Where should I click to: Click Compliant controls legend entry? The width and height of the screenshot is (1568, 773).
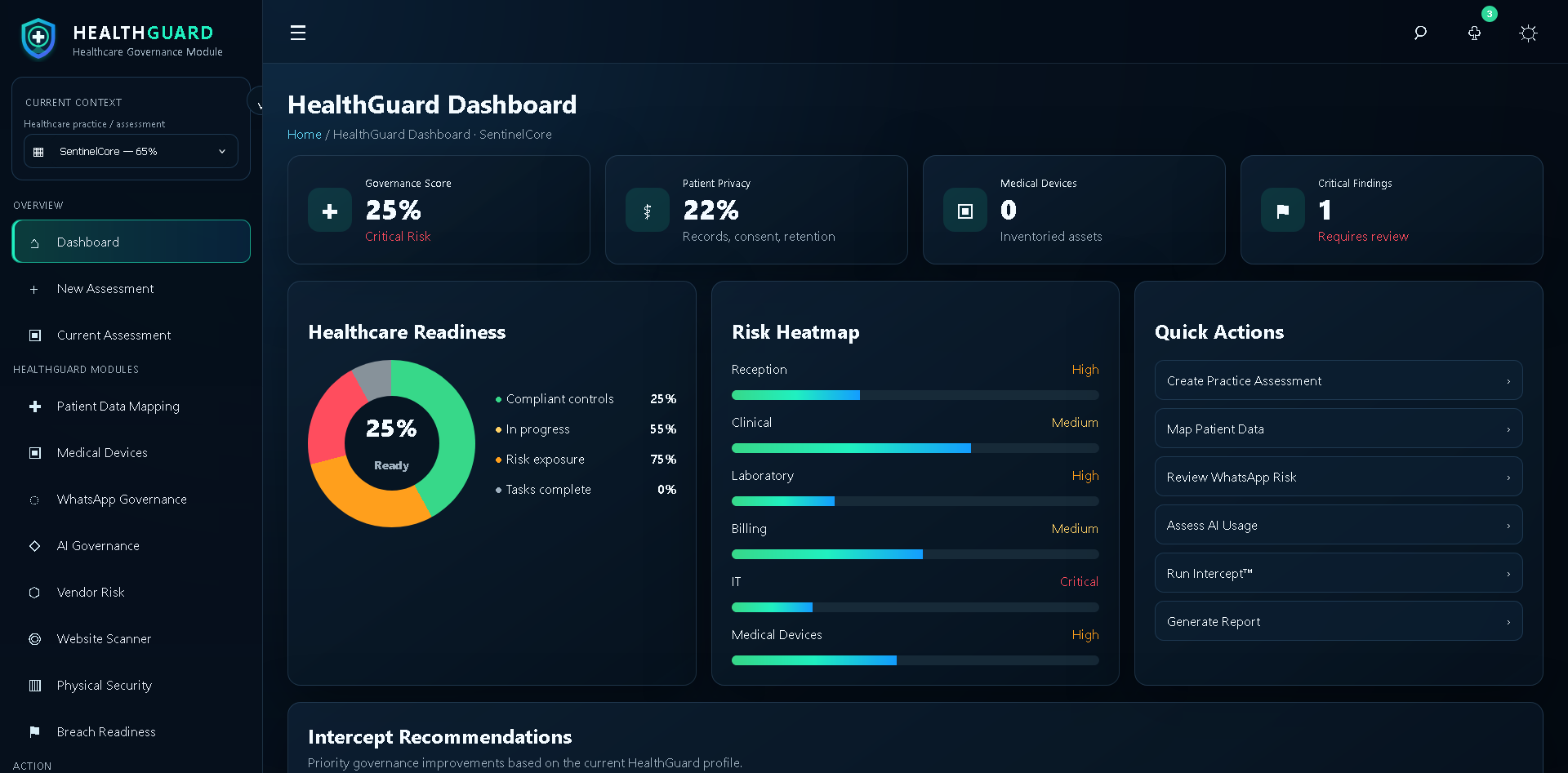(586, 399)
